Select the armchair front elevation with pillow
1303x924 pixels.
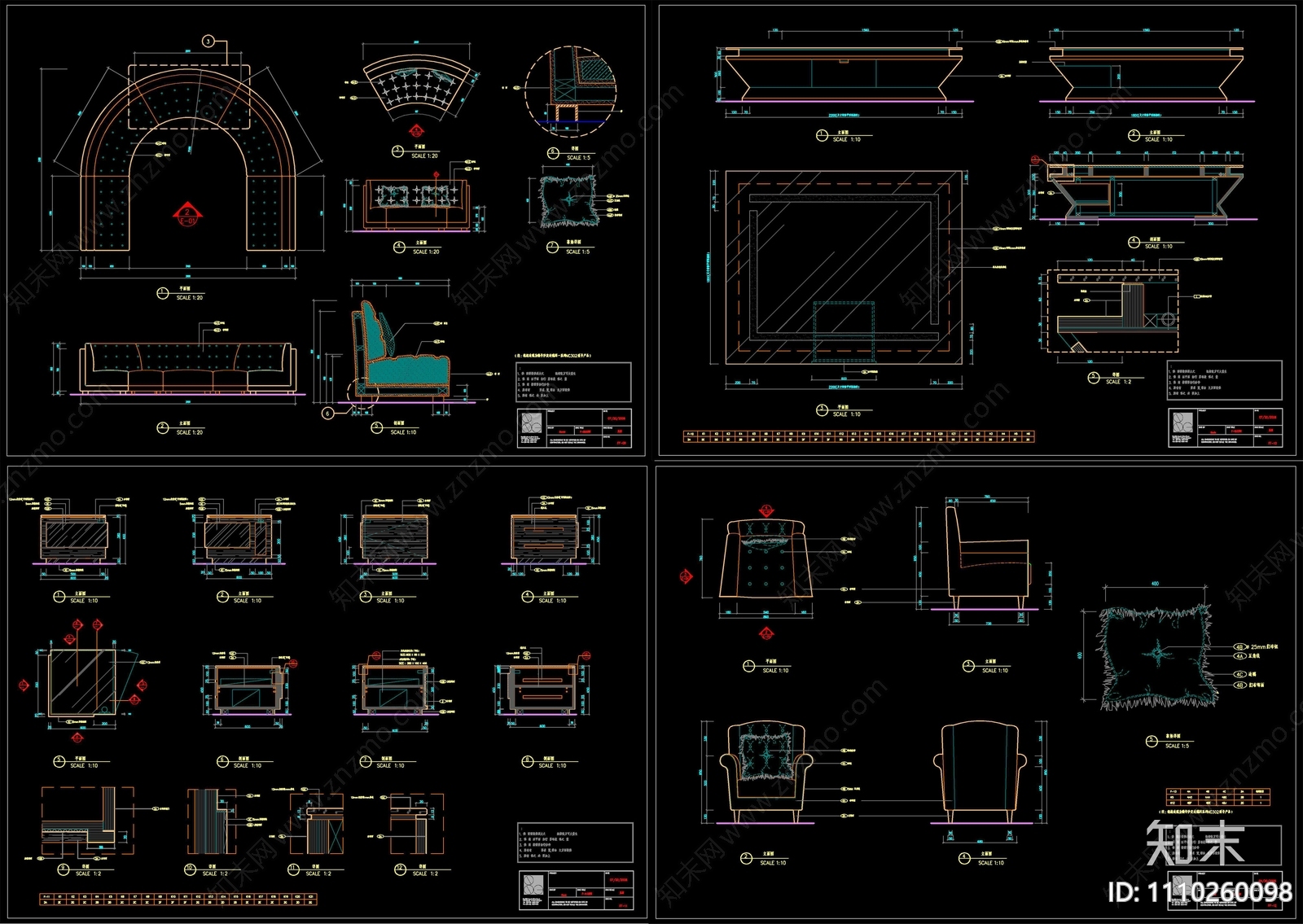tap(766, 772)
